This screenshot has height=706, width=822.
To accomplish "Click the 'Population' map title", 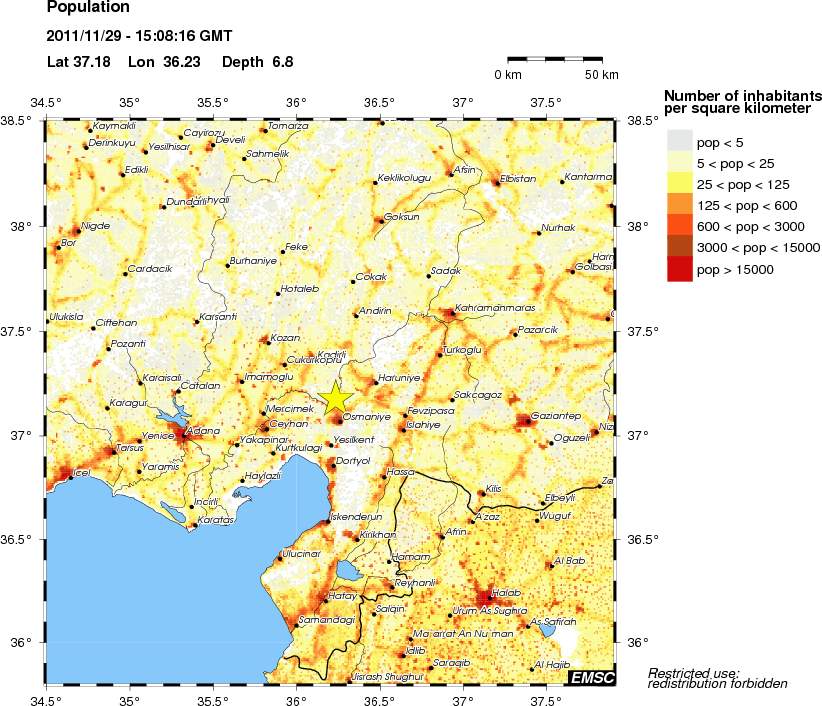I will tap(88, 8).
